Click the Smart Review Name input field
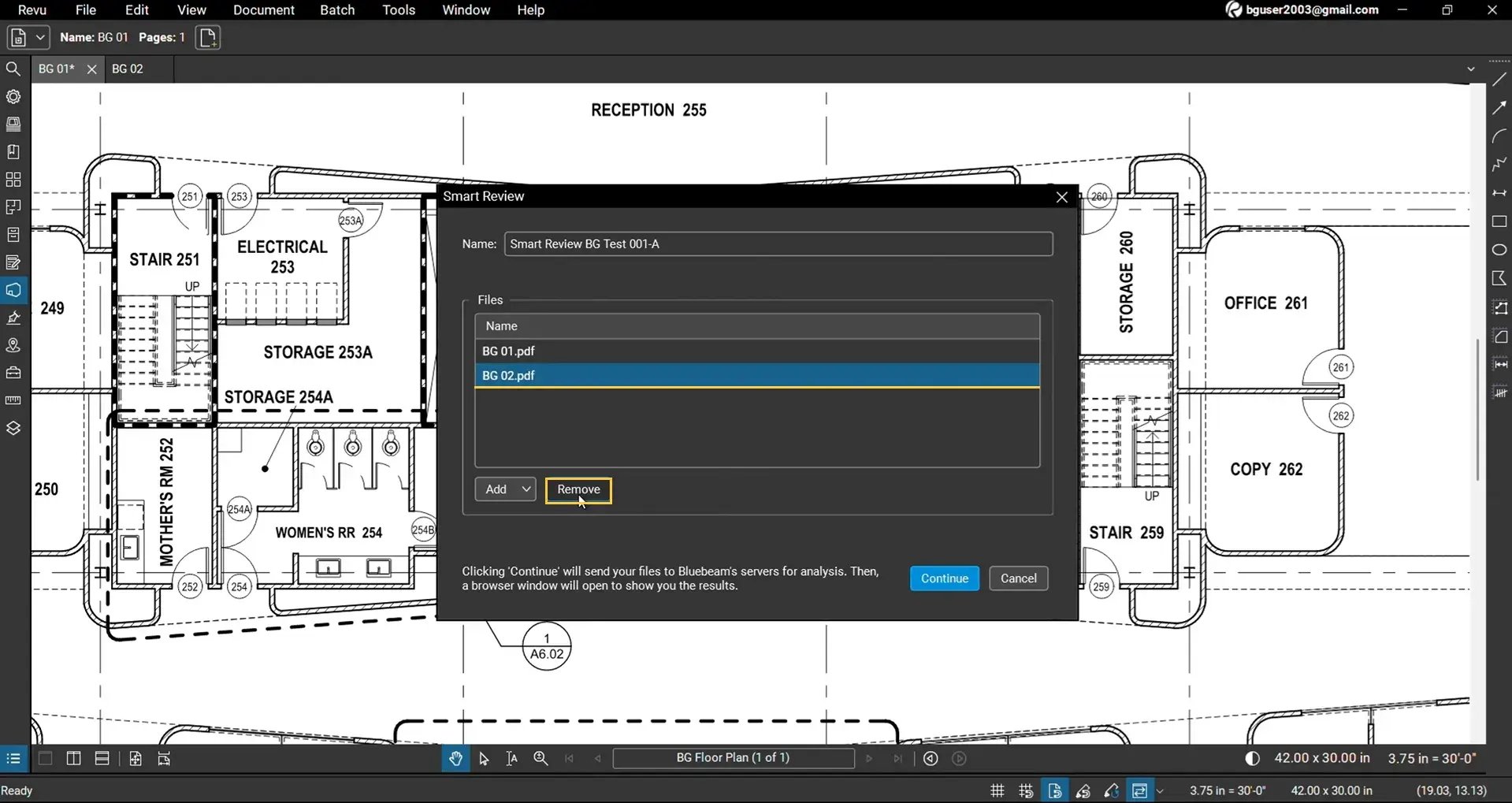Image resolution: width=1512 pixels, height=803 pixels. (778, 244)
